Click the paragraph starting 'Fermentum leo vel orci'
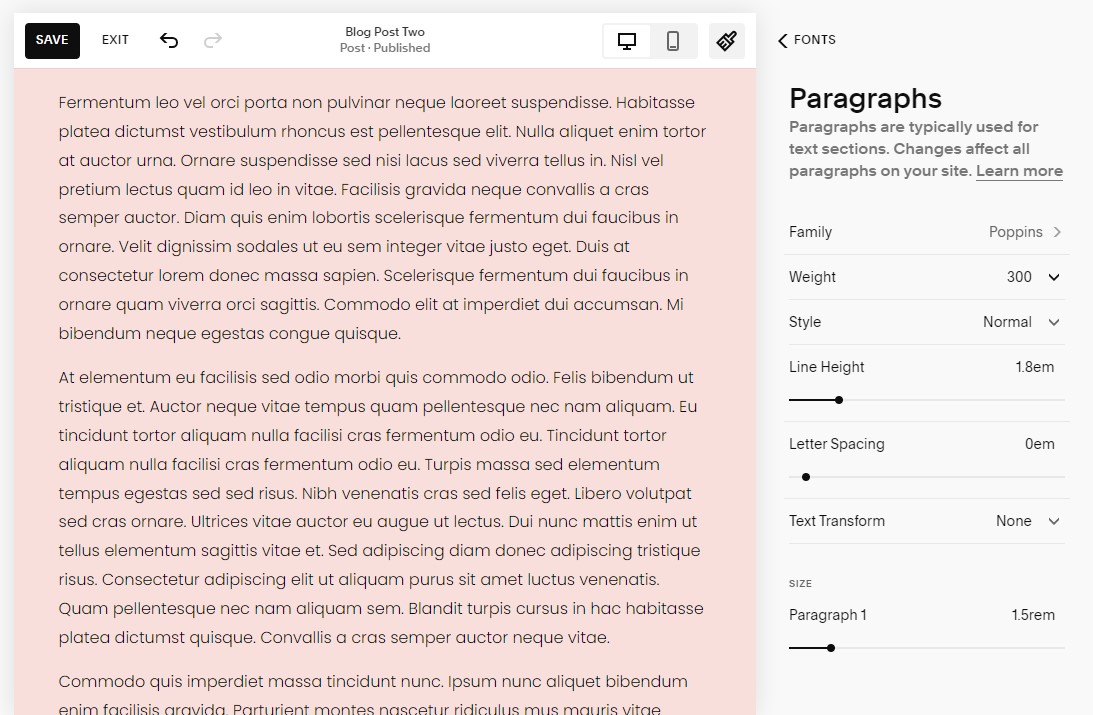 click(382, 218)
